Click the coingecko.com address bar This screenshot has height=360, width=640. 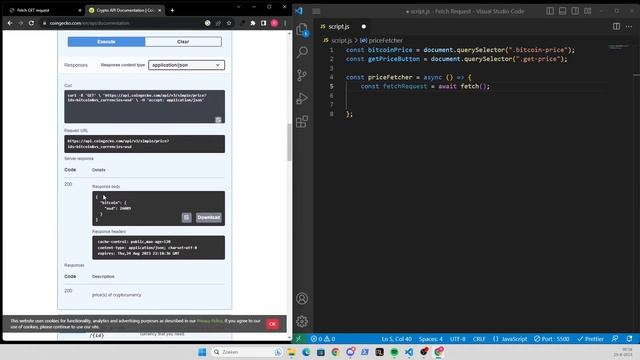pyautogui.click(x=122, y=23)
